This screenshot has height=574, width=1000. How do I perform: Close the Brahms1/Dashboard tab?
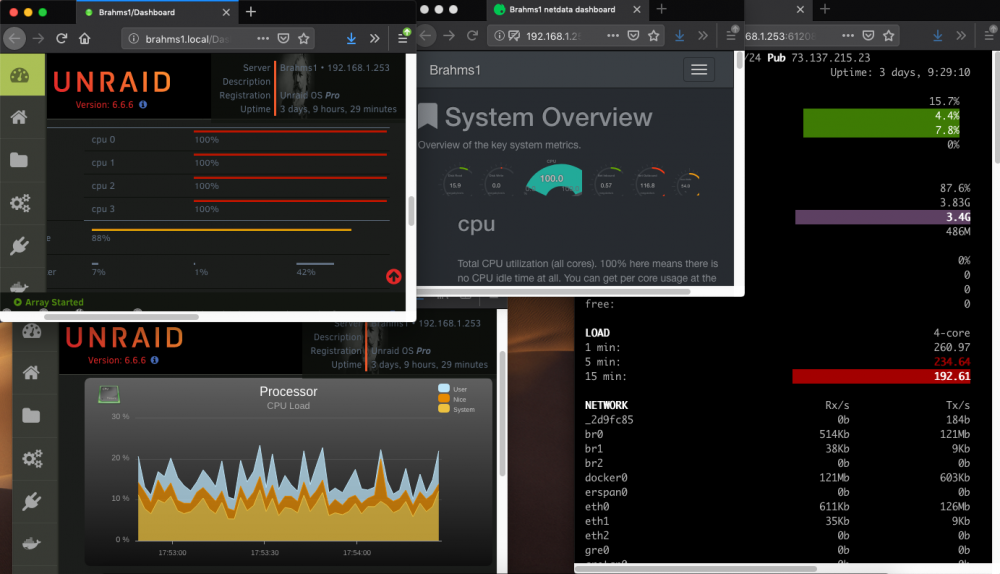pos(226,12)
